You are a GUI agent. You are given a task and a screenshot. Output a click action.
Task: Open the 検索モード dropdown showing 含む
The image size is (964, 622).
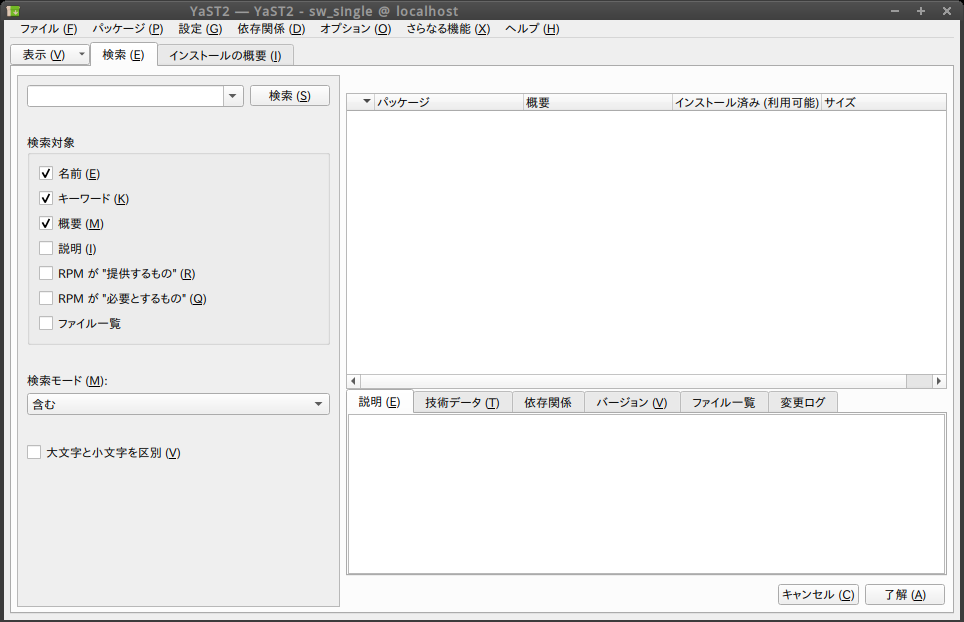click(x=178, y=404)
